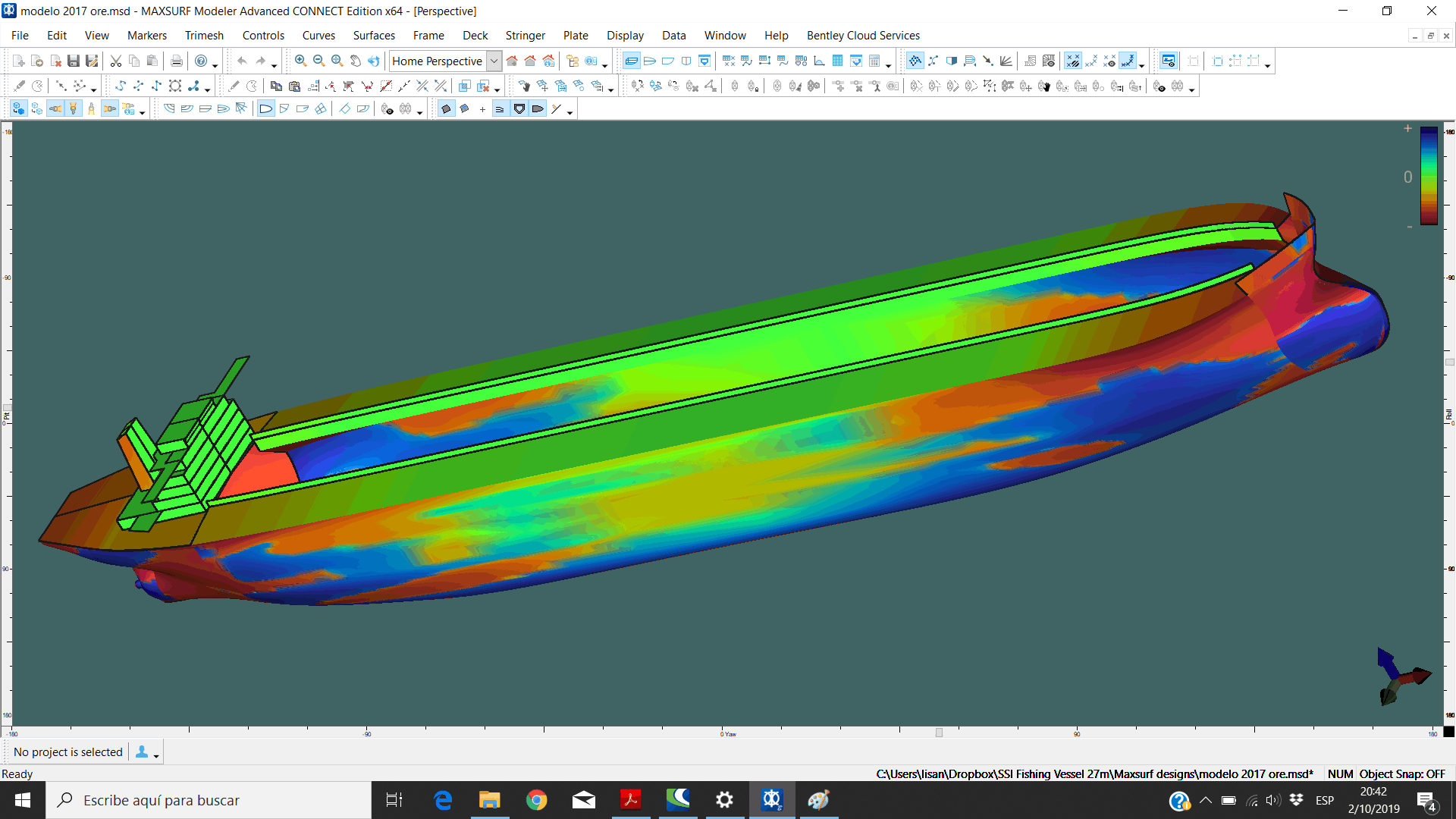Click the Windows search box
Screen dimensions: 1456x819
click(209, 800)
